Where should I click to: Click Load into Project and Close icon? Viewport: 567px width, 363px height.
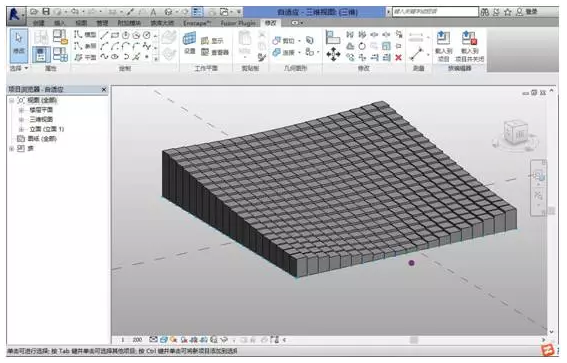point(469,46)
